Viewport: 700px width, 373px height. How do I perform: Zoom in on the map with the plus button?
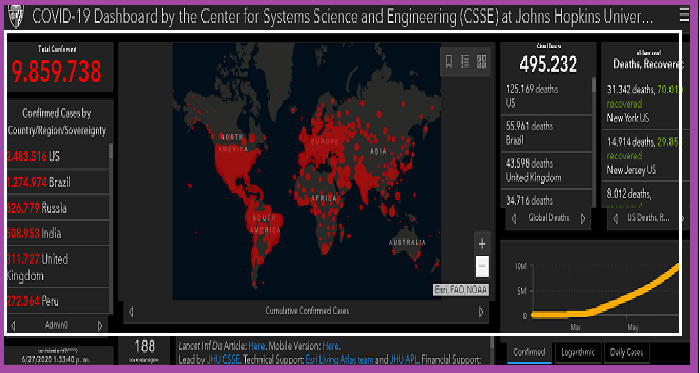pos(482,244)
